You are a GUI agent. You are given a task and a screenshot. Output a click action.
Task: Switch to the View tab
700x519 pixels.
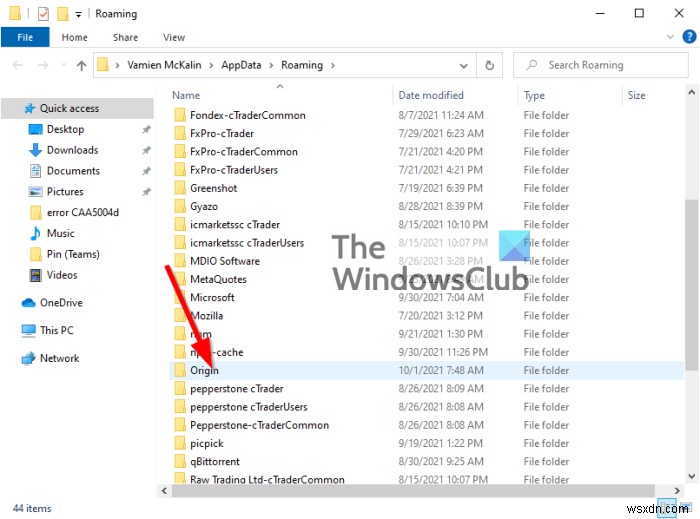(174, 37)
